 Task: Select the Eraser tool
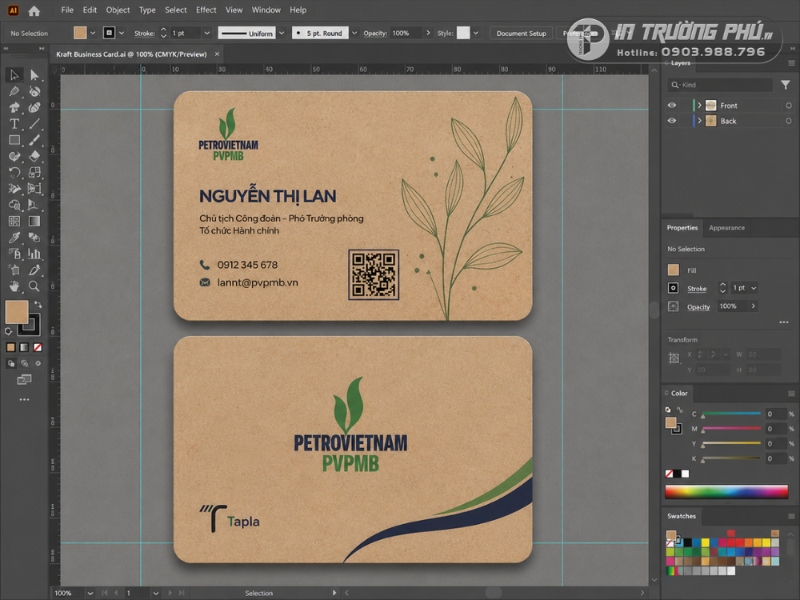[x=34, y=156]
